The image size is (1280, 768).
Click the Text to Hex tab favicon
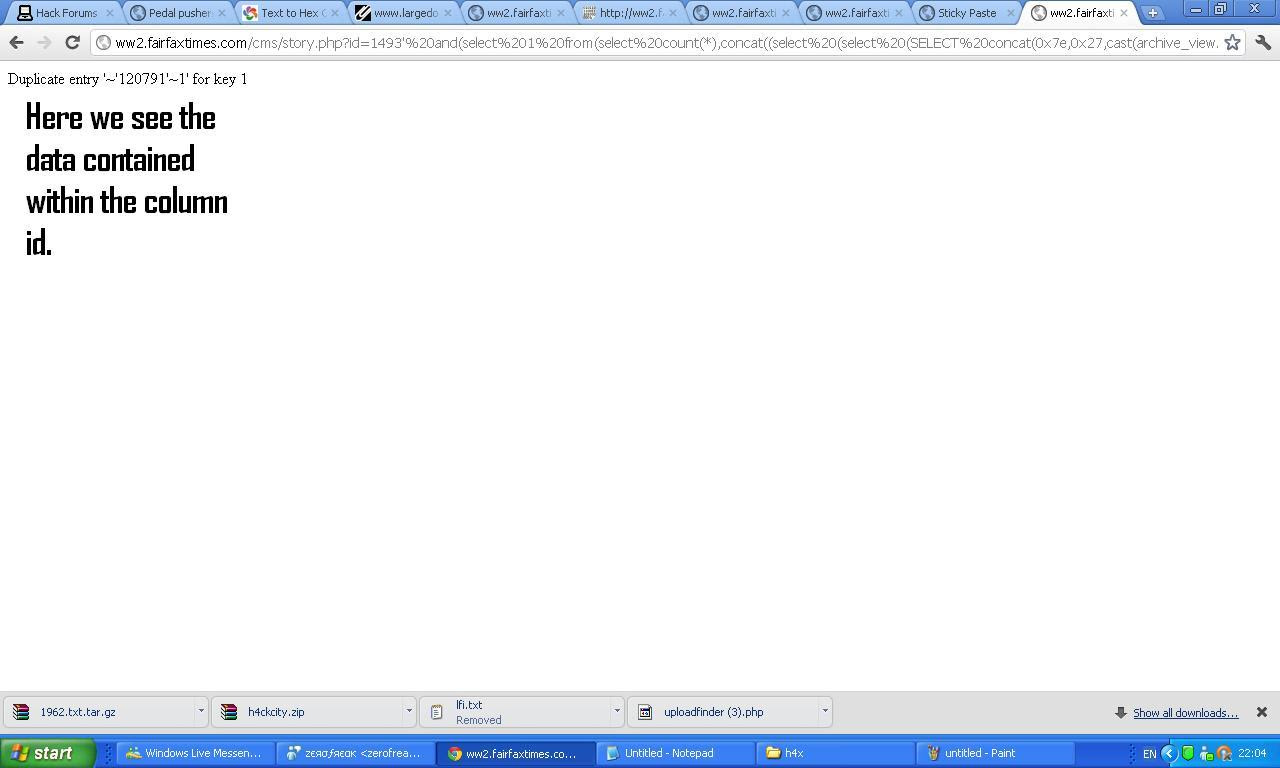(250, 13)
